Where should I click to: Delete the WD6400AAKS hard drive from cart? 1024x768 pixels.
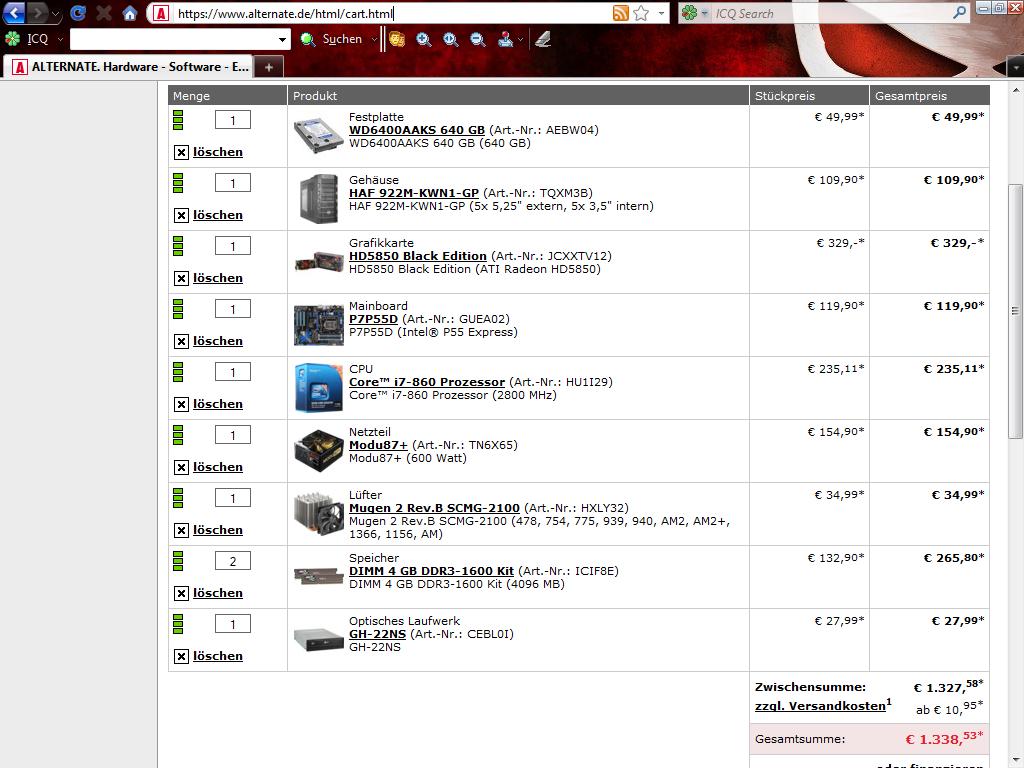pos(217,152)
